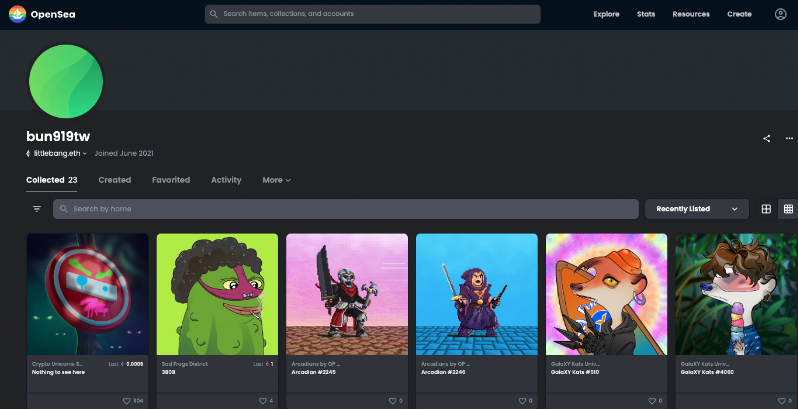This screenshot has height=410, width=798.
Task: Click the share profile icon
Action: click(766, 138)
